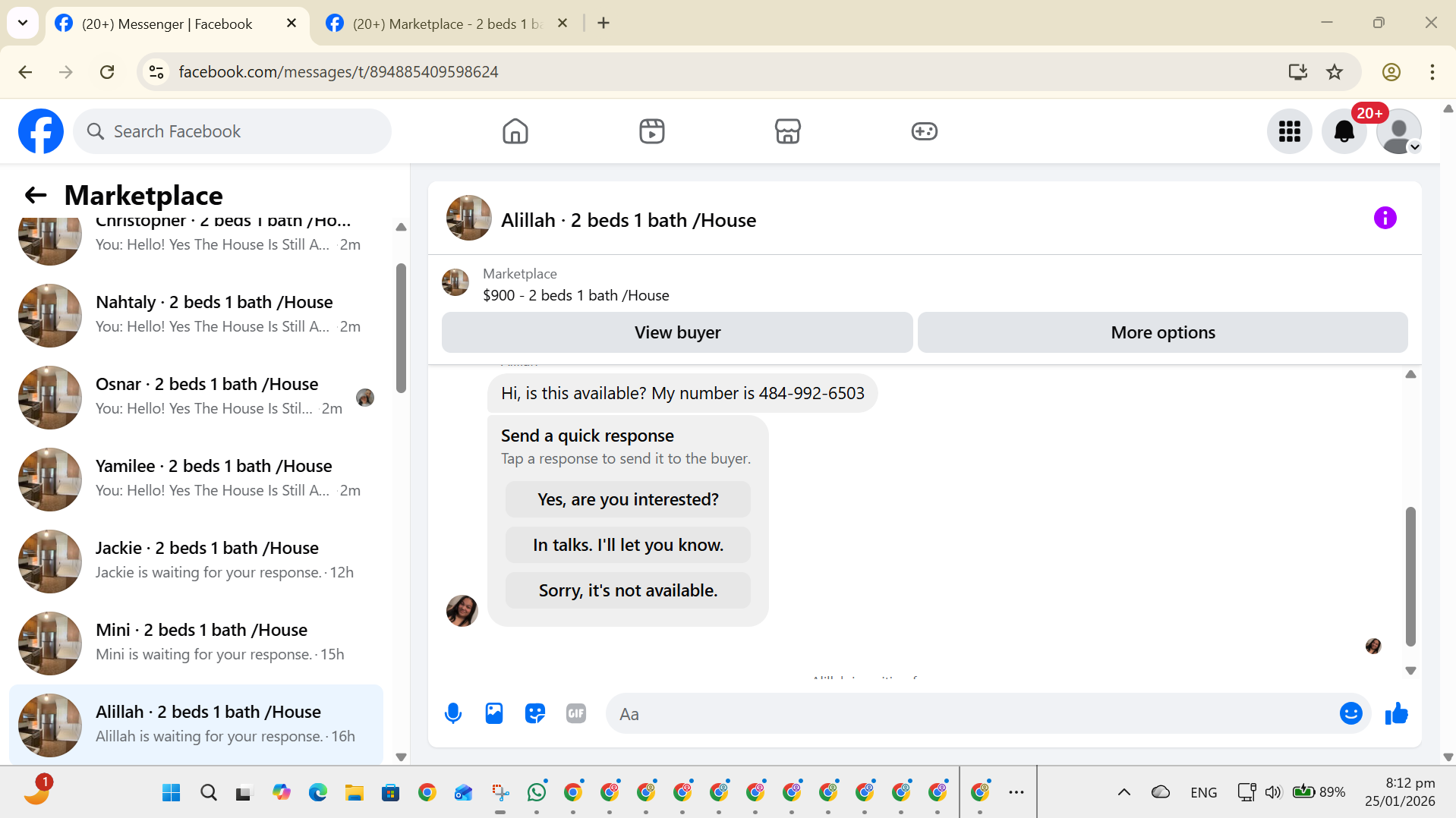Open the Facebook logo home link
Viewport: 1456px width, 818px height.
tap(41, 131)
